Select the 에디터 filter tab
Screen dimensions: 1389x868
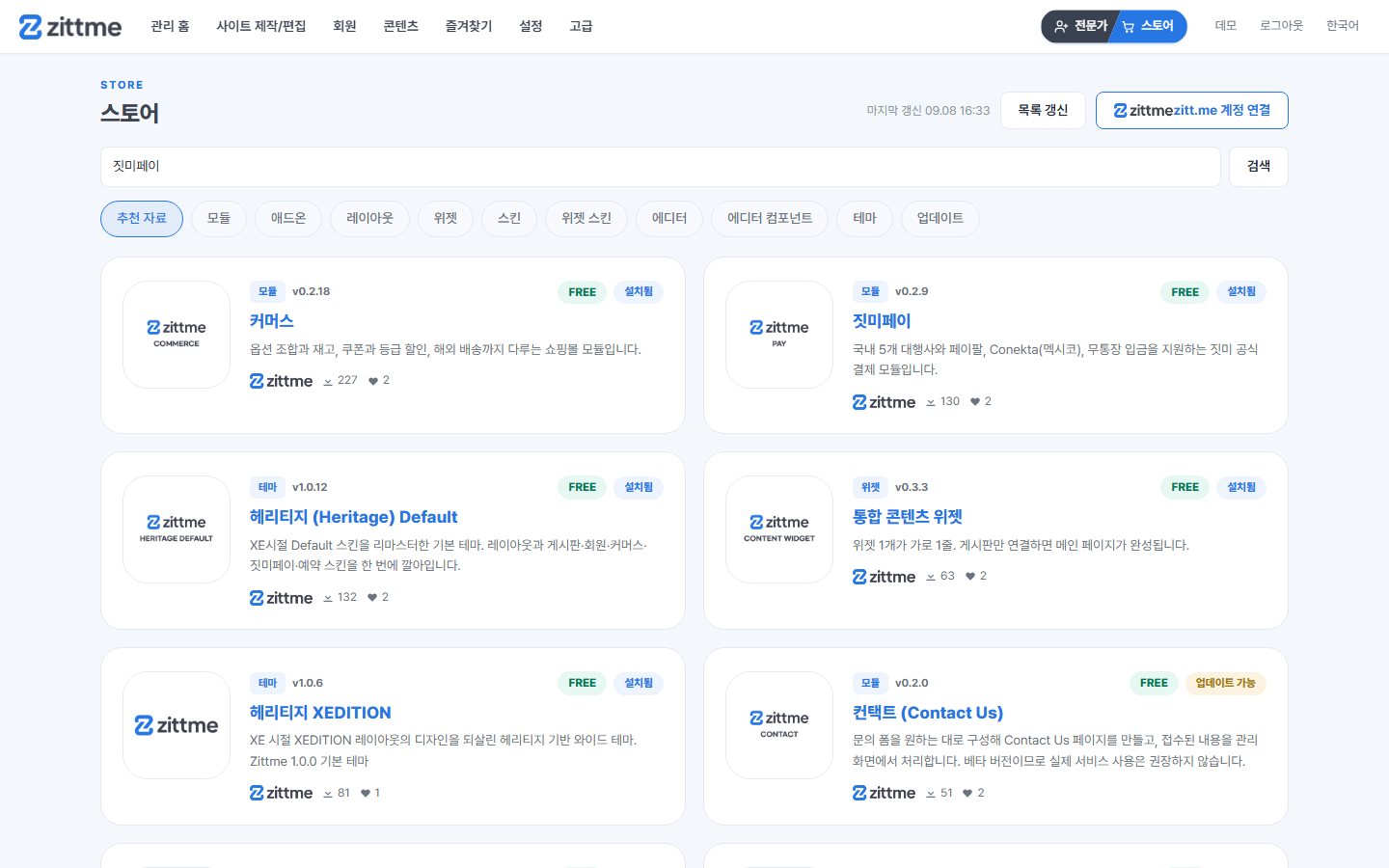[x=669, y=219]
